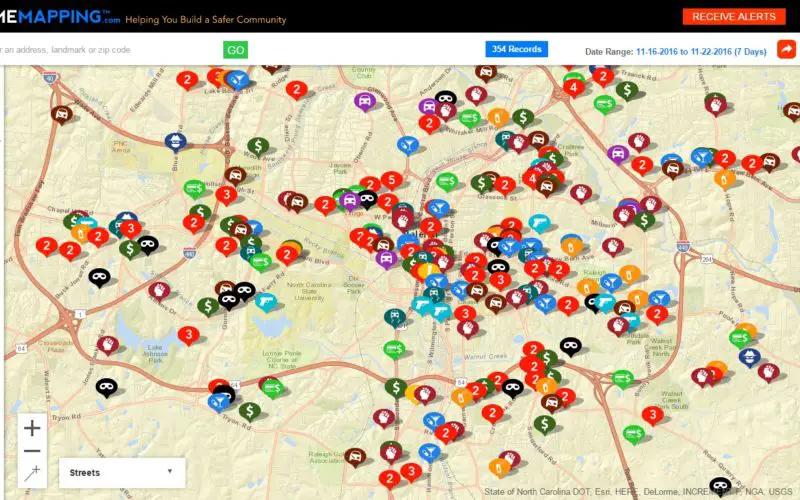Select teal vehicle marker below Soccer Park
The width and height of the screenshot is (800, 500).
pos(394,317)
